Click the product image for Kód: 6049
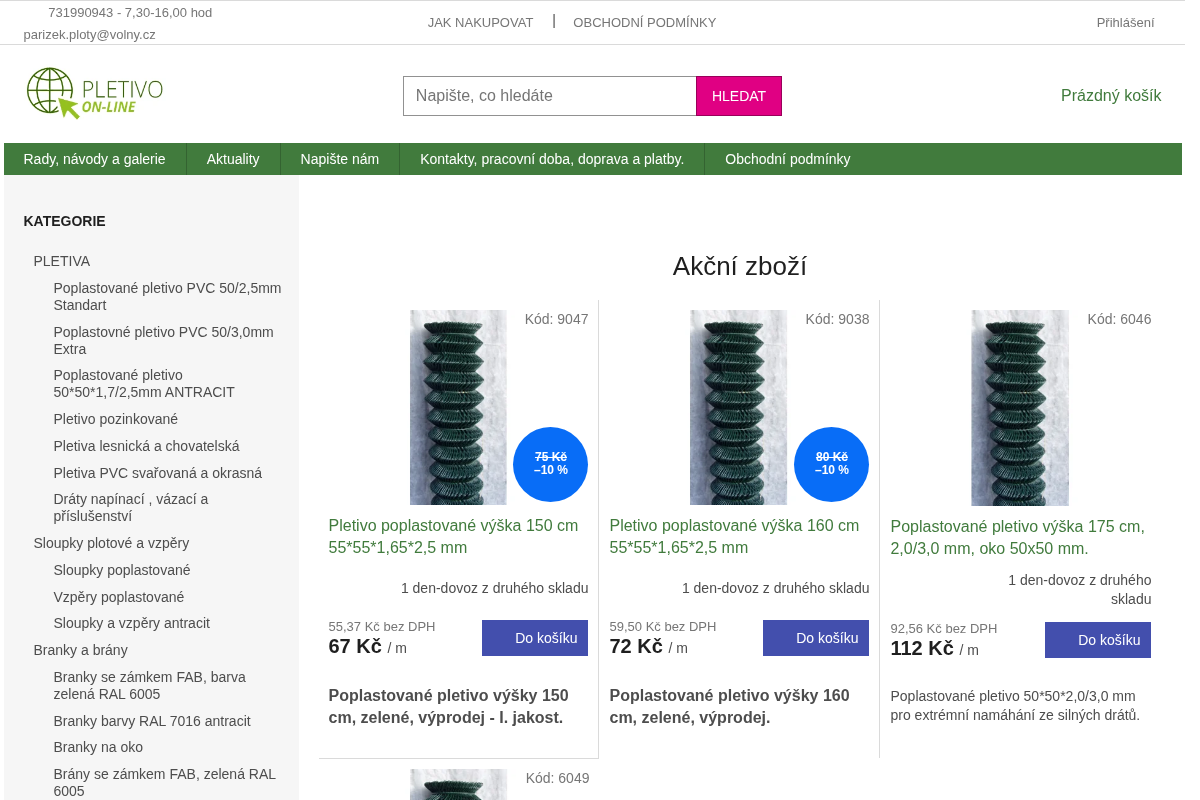Viewport: 1200px width, 800px height. coord(458,785)
